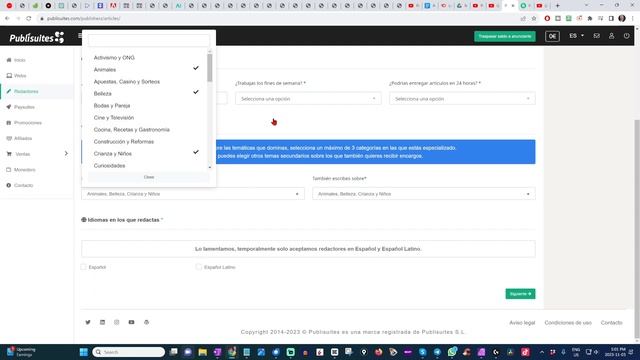
Task: Open the Instagram footer icon
Action: point(117,322)
